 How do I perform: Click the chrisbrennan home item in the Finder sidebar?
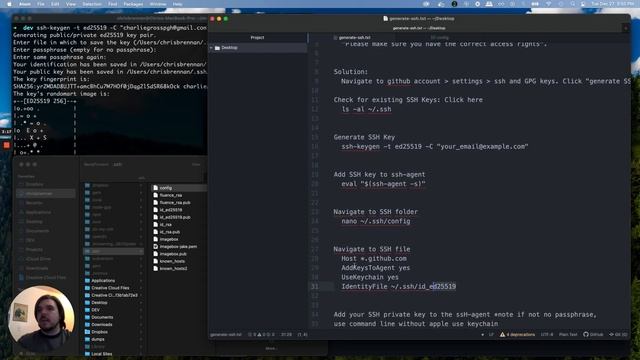(x=45, y=193)
